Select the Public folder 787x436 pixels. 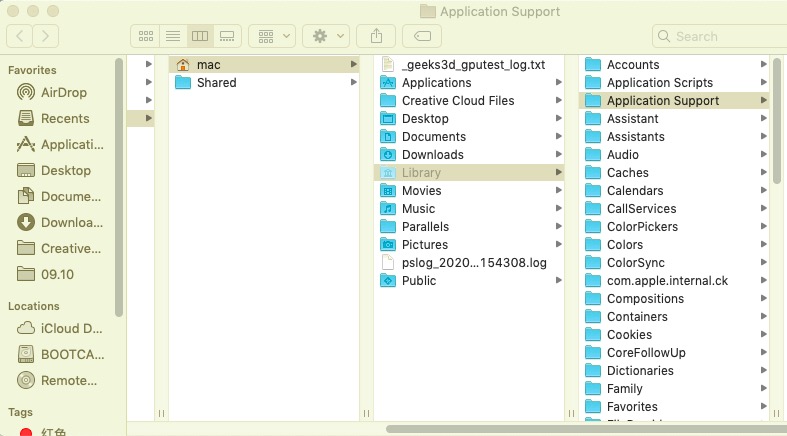[469, 281]
